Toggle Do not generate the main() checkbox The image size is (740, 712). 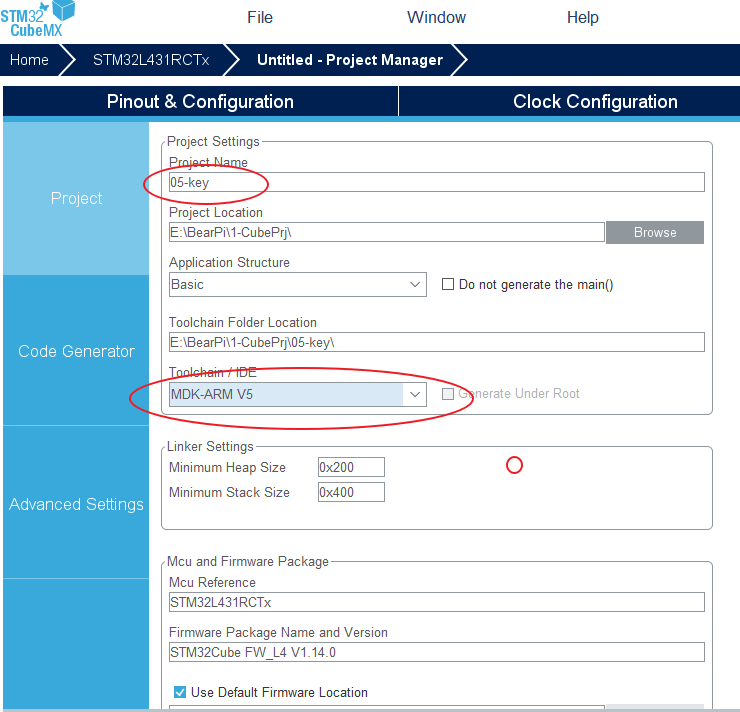tap(447, 284)
